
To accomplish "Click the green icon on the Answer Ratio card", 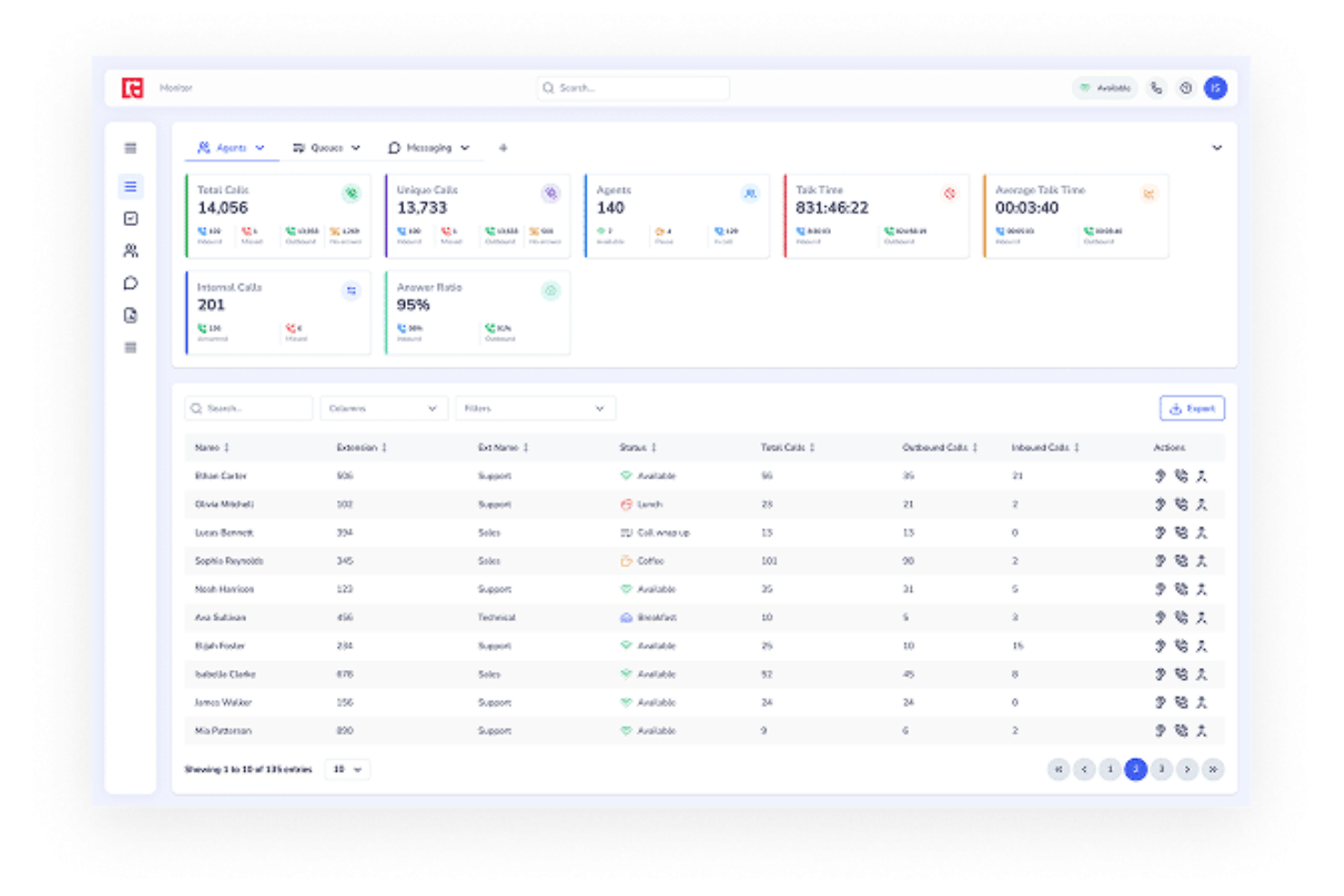I will click(550, 290).
